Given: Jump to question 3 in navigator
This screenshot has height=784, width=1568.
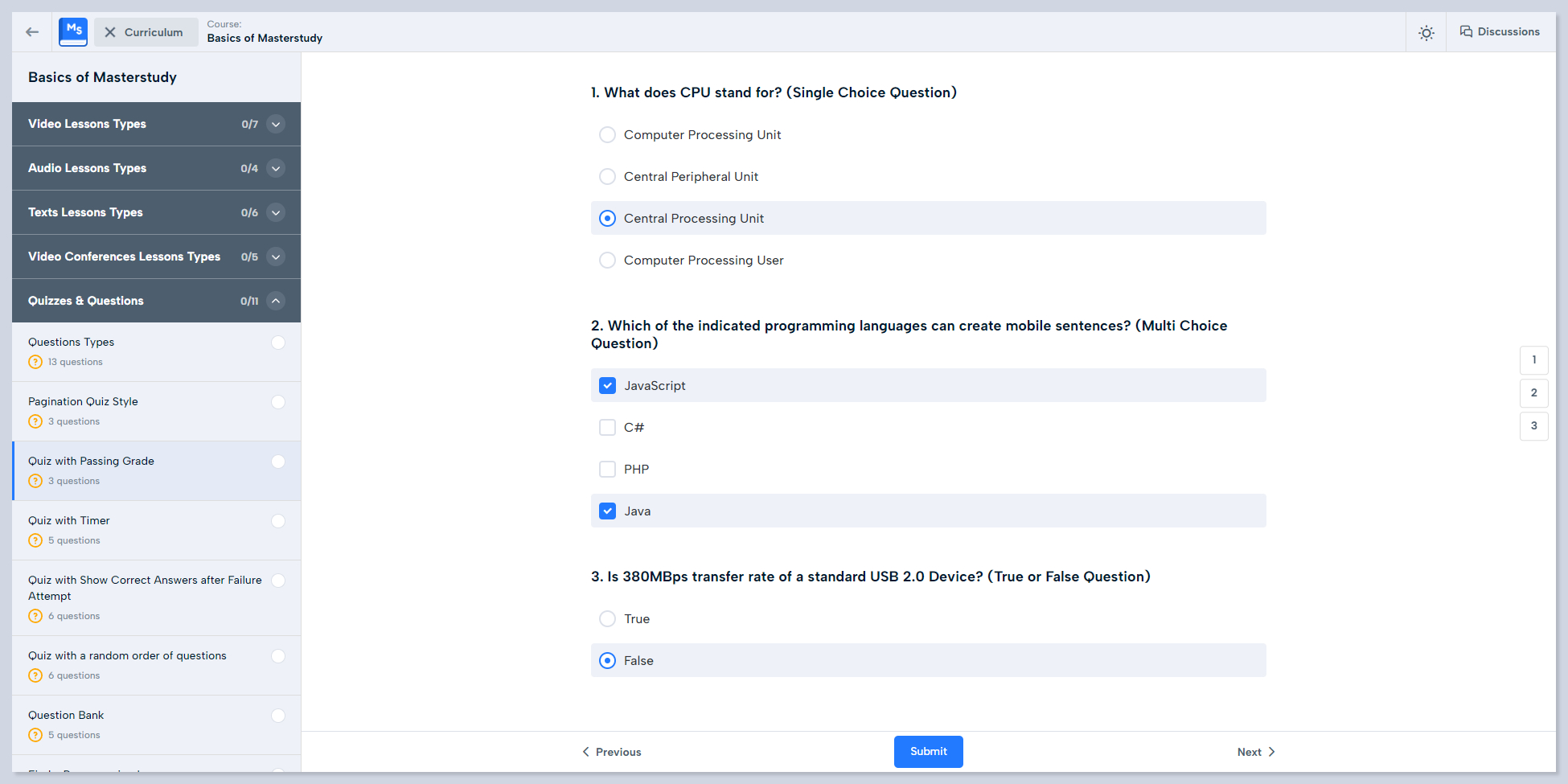Looking at the screenshot, I should pyautogui.click(x=1533, y=426).
